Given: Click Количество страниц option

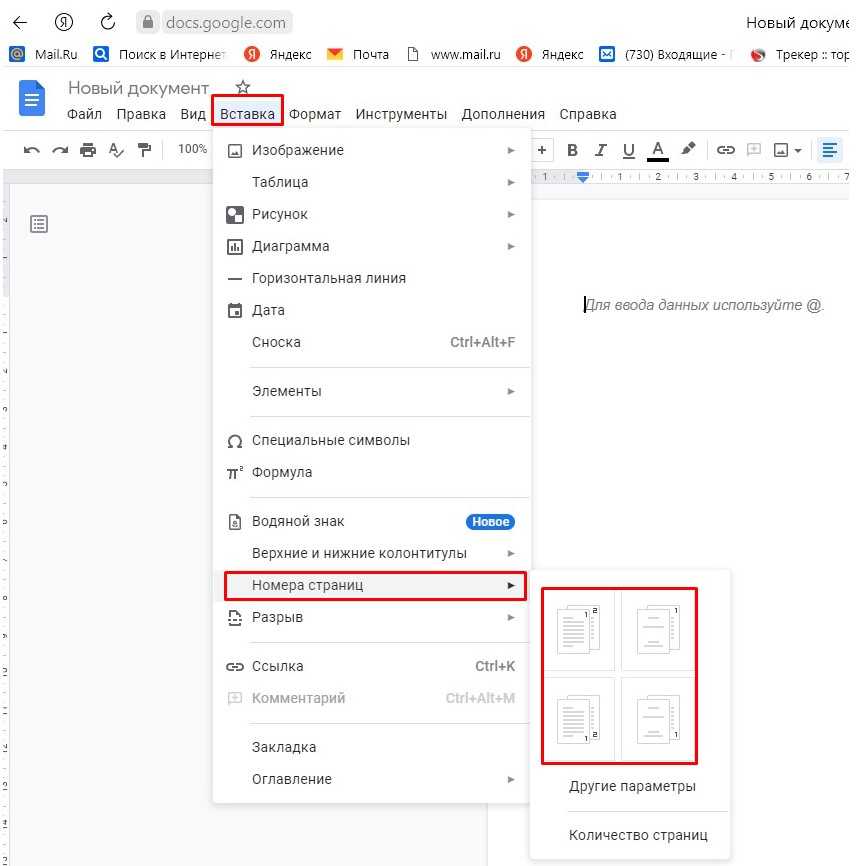Looking at the screenshot, I should click(x=638, y=835).
